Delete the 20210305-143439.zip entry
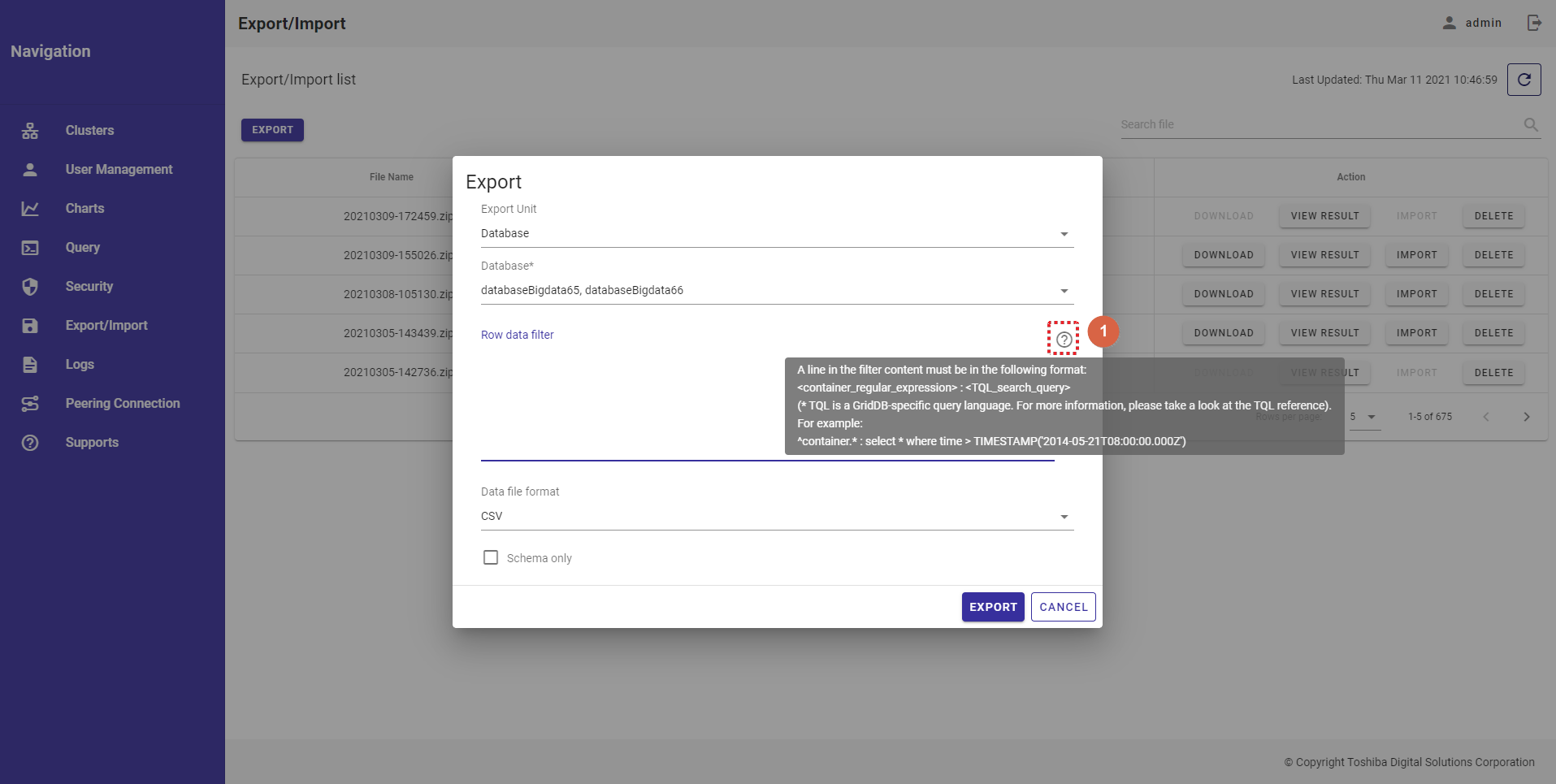The width and height of the screenshot is (1556, 784). pyautogui.click(x=1493, y=333)
